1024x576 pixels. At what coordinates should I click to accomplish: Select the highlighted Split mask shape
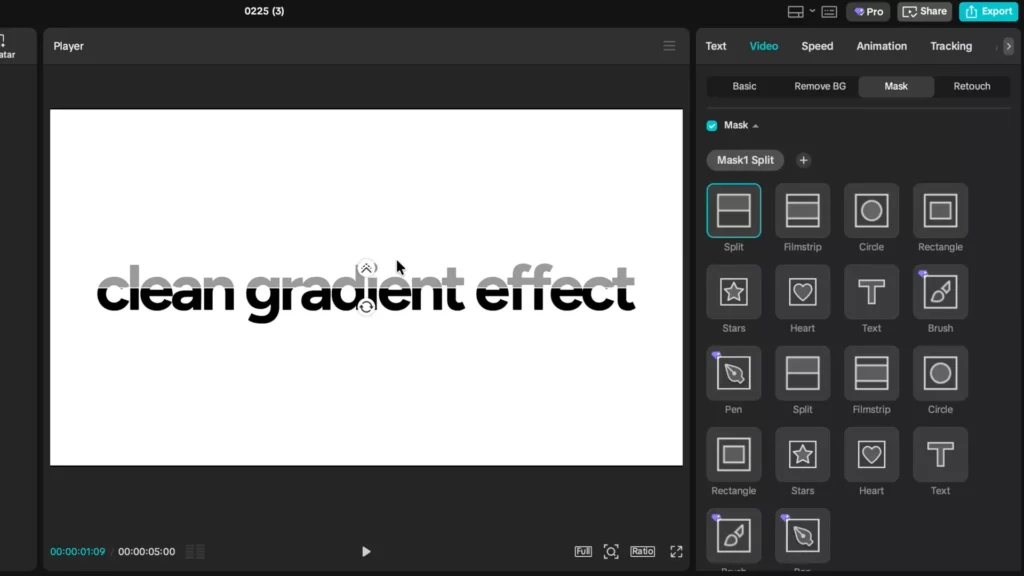[733, 210]
